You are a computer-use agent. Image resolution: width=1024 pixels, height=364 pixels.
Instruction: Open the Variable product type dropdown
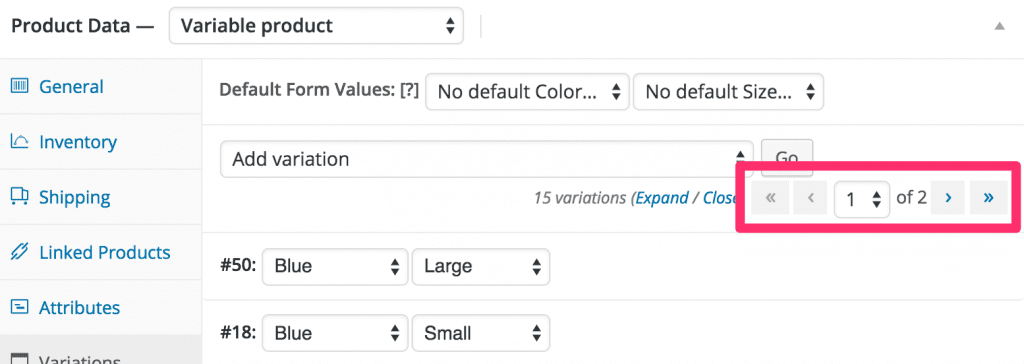pyautogui.click(x=316, y=26)
